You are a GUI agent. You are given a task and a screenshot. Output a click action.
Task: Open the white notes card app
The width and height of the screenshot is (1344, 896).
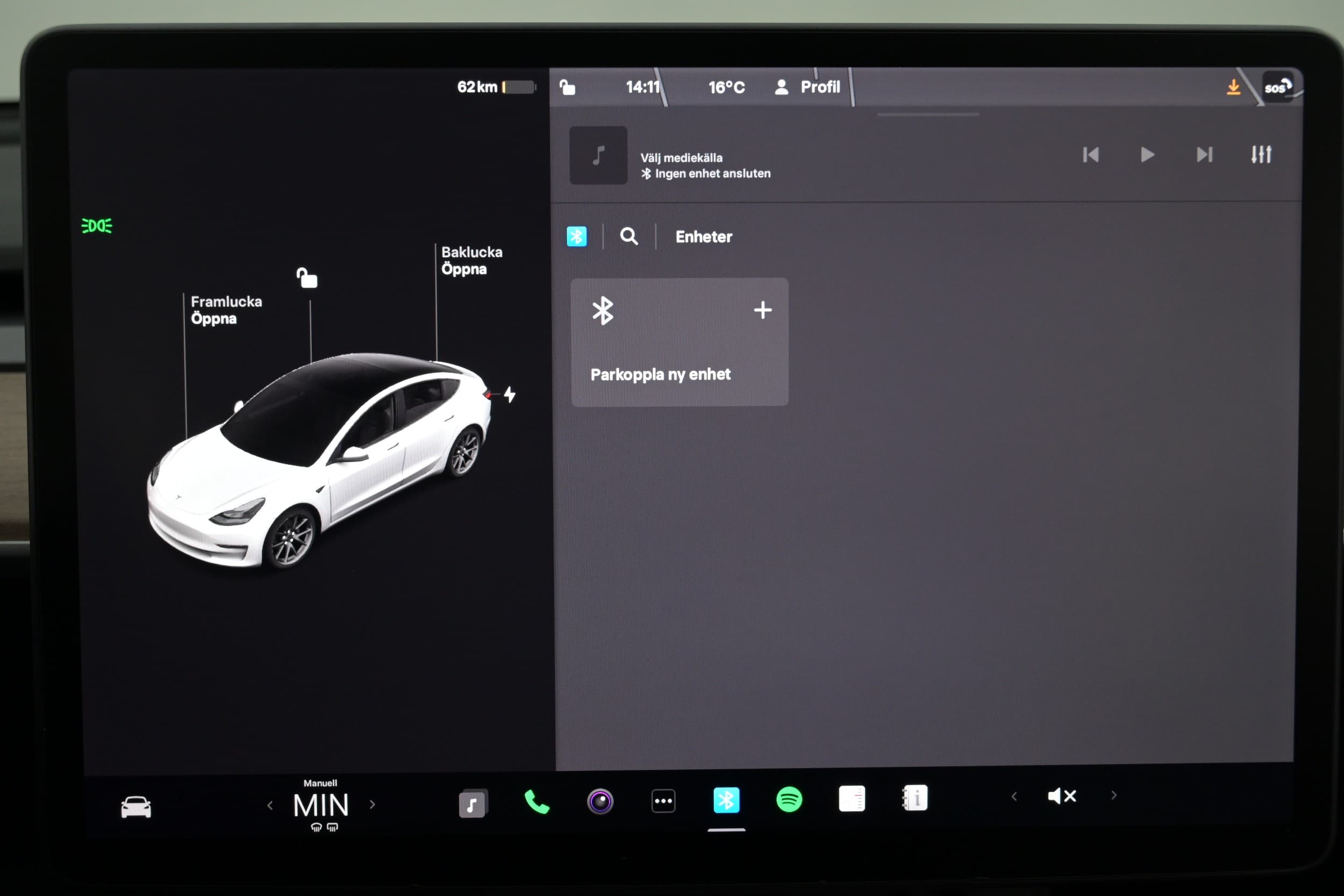(852, 798)
